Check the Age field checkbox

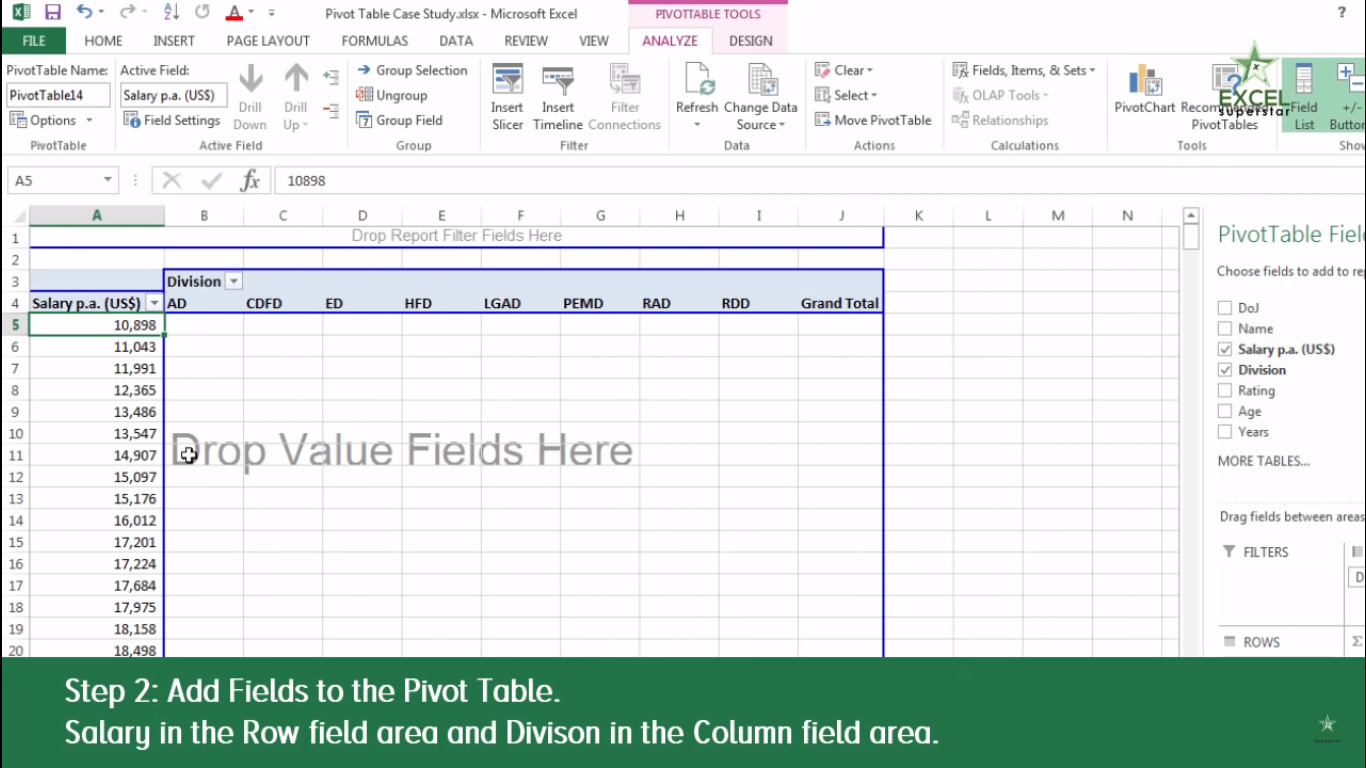[1225, 411]
